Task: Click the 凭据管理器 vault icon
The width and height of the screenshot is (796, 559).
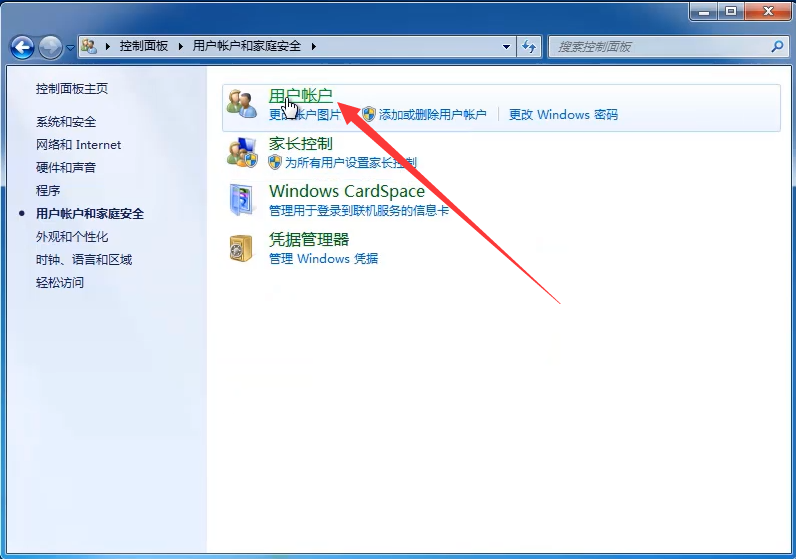Action: [241, 247]
